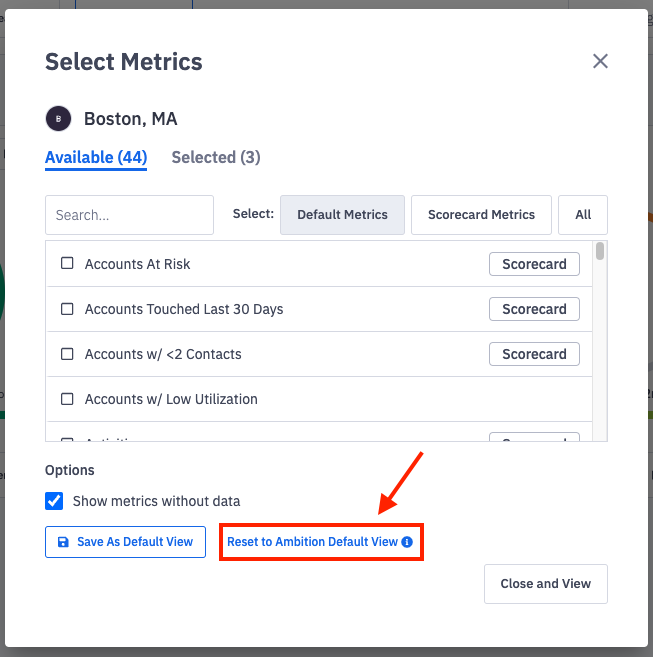Click Scorecard tag for Accounts At Risk
Viewport: 653px width, 657px height.
534,264
